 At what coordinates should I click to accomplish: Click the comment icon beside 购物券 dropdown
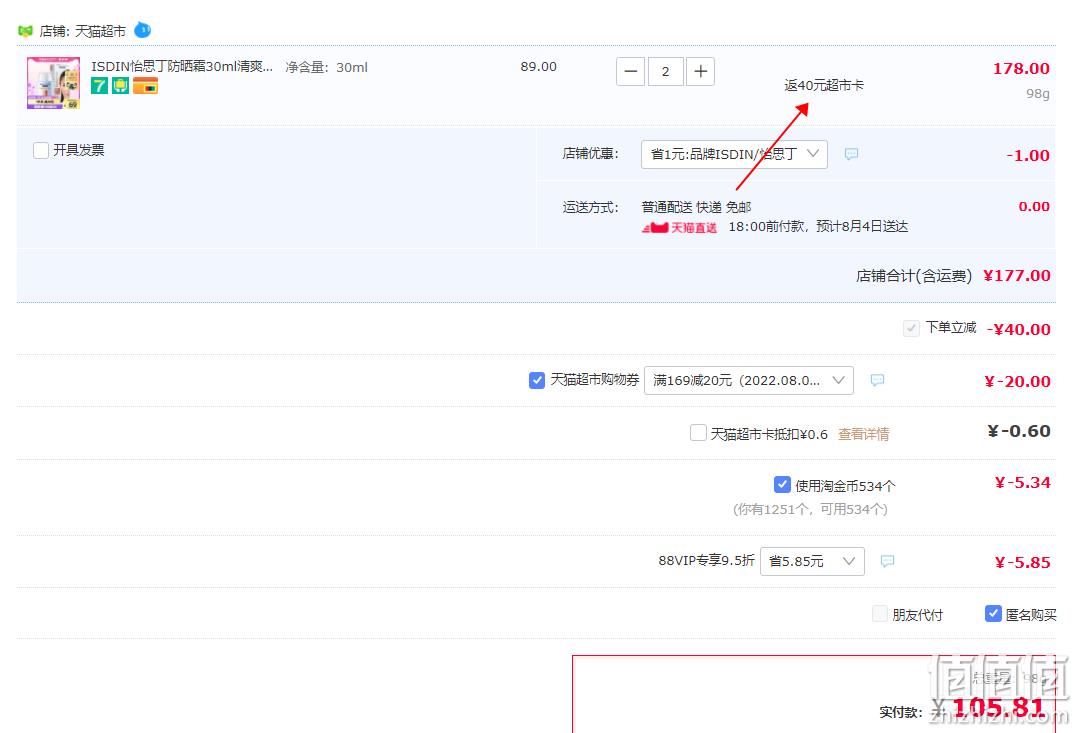(877, 380)
